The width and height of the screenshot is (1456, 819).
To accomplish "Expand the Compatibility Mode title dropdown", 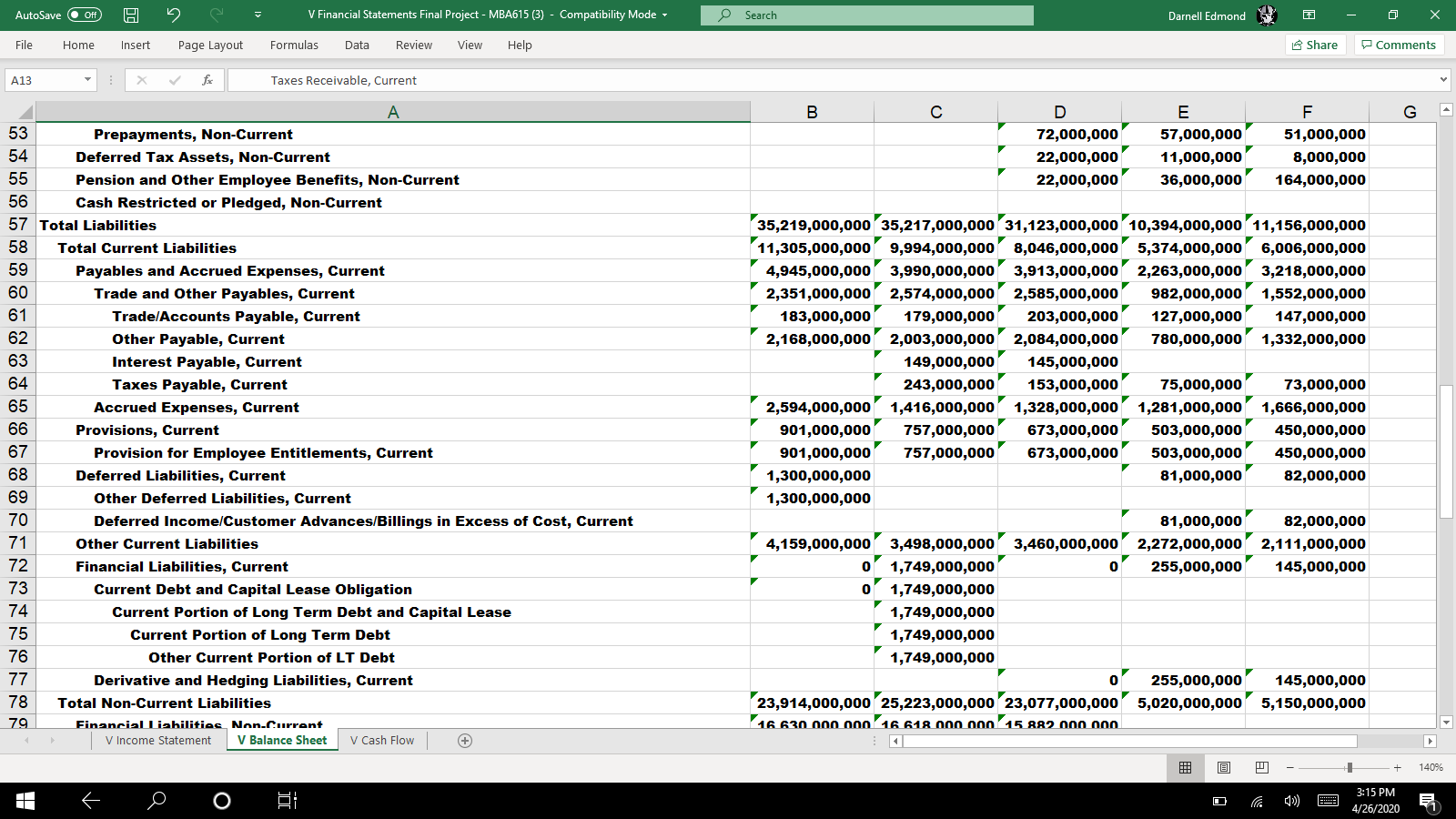I will 664,15.
